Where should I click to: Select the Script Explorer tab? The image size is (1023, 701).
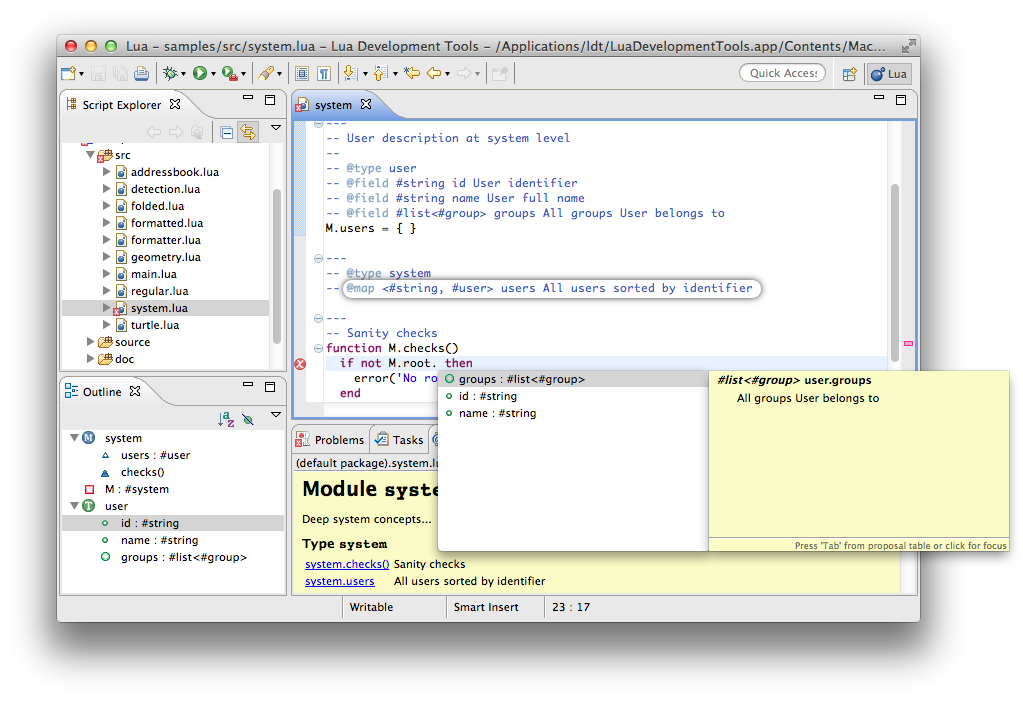(x=121, y=104)
